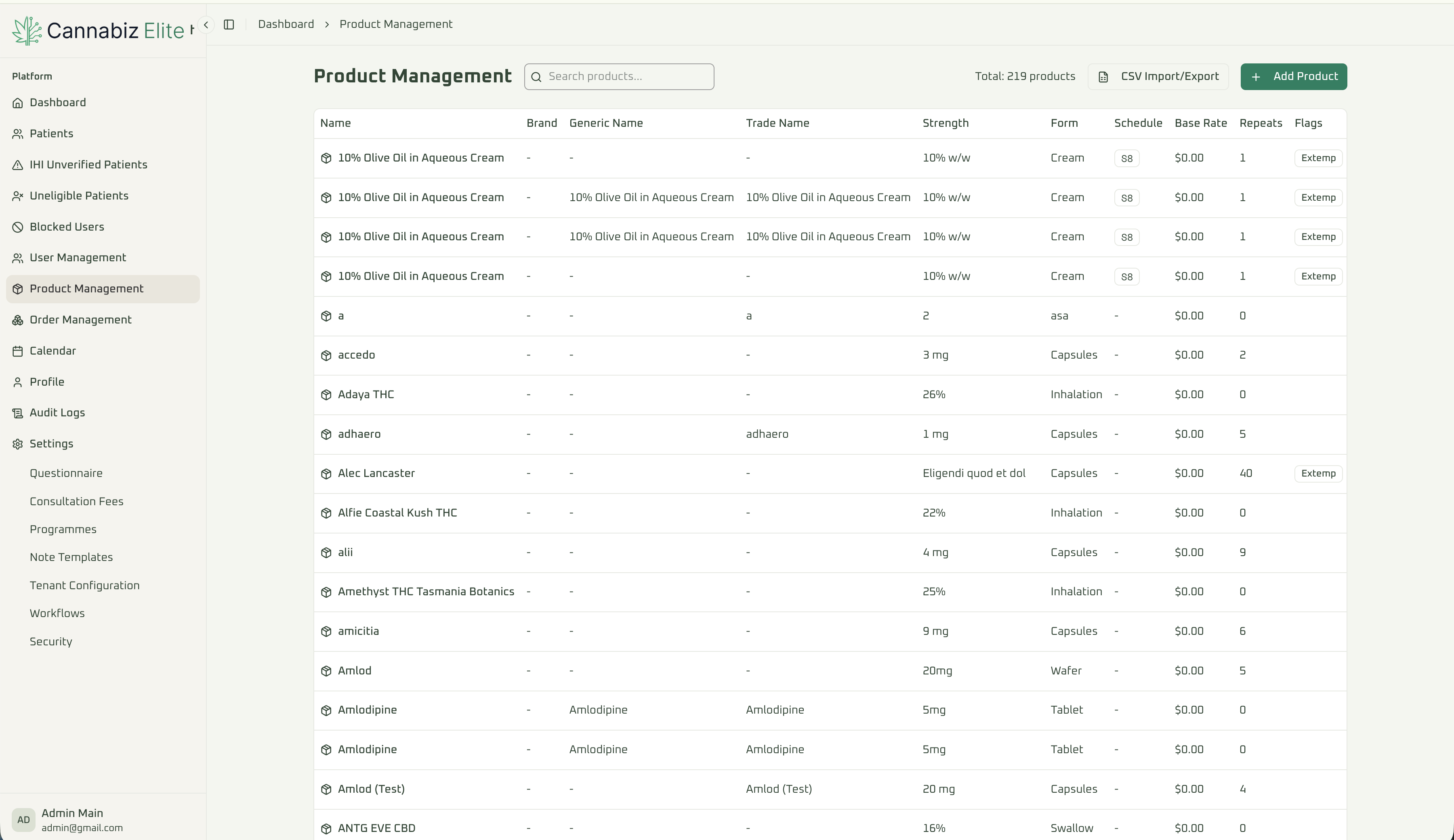Click the Search products input field
This screenshot has width=1454, height=840.
pos(618,76)
